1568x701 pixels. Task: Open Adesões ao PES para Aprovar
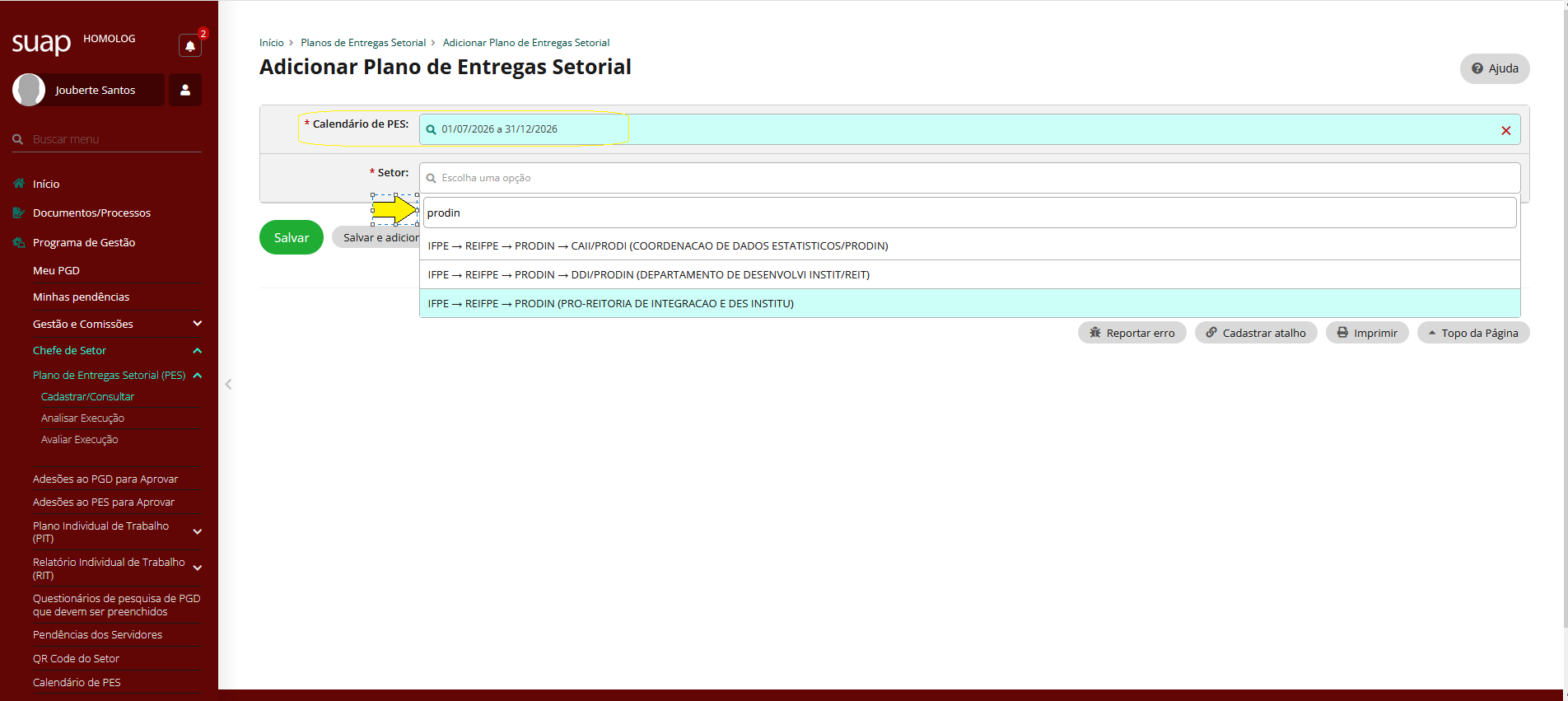(x=104, y=502)
